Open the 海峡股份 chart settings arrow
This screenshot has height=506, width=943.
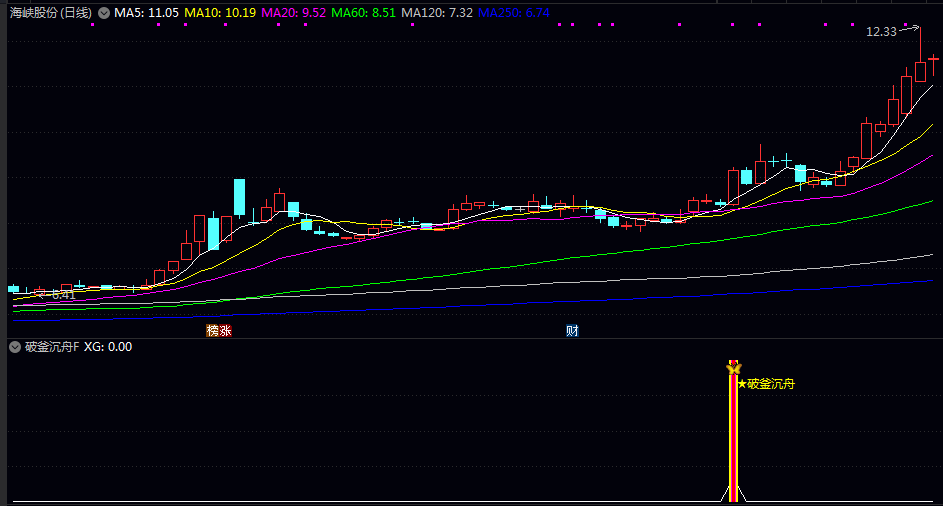(x=103, y=13)
